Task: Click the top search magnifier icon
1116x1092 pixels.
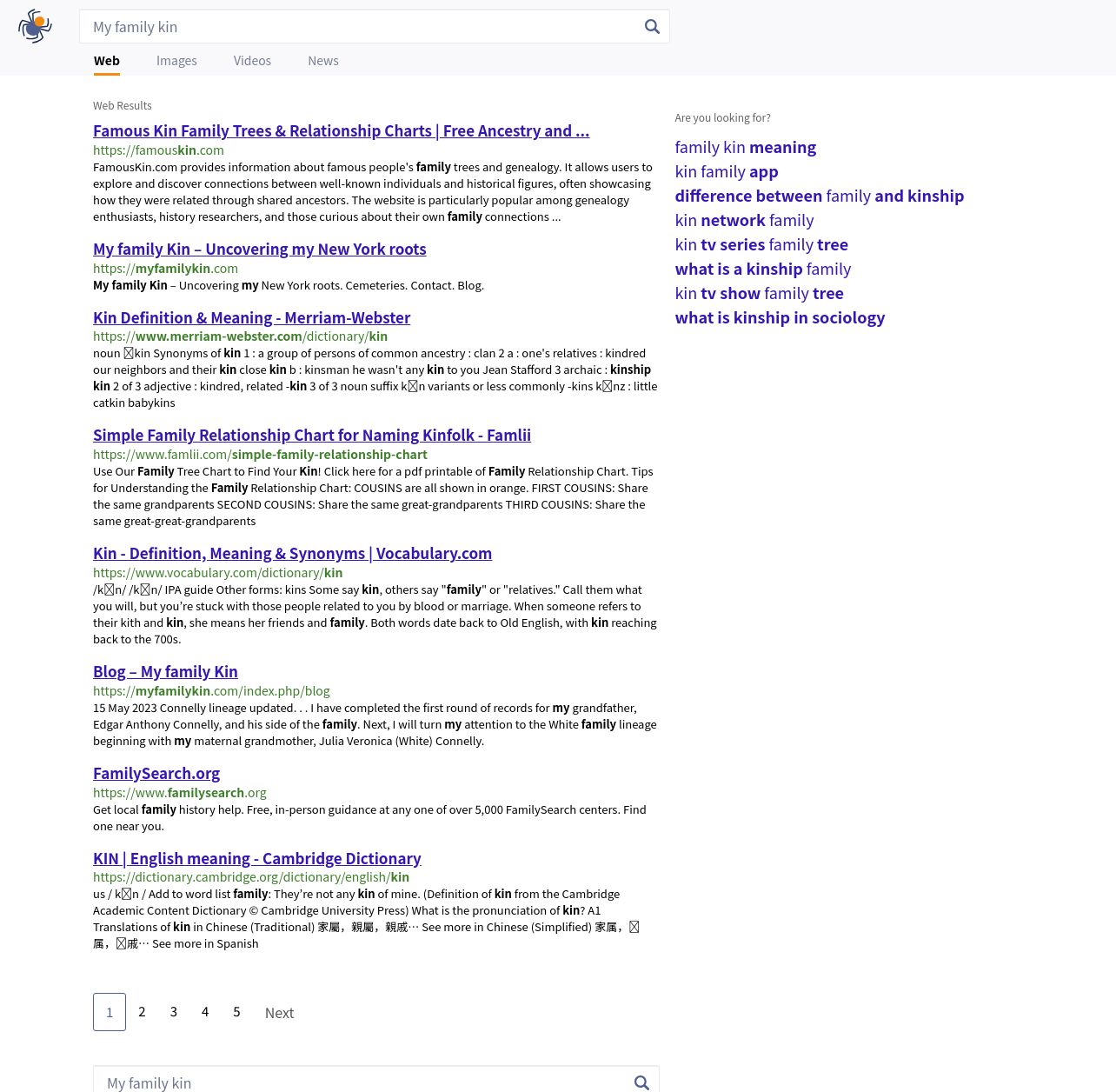Action: pos(652,27)
